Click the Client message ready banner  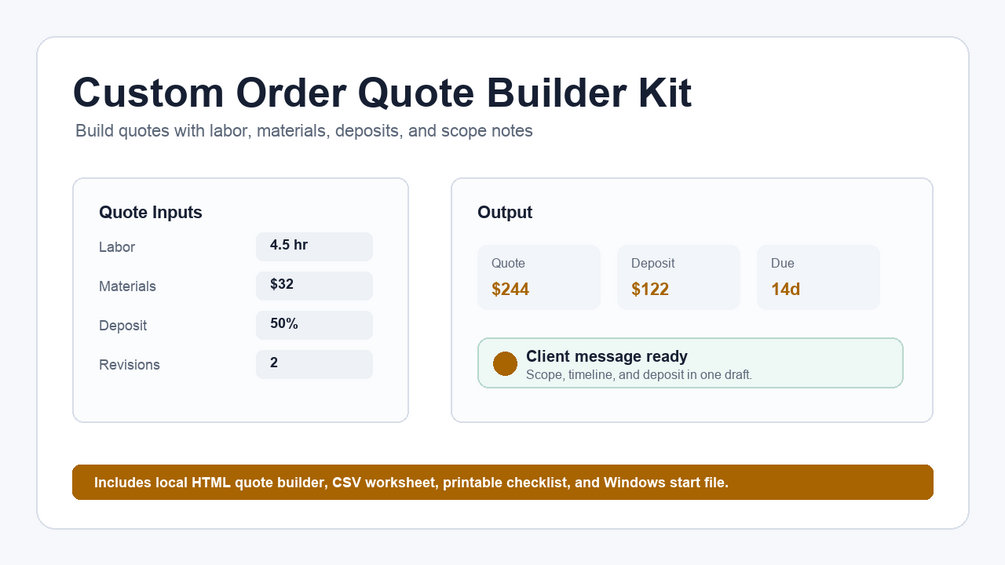[690, 363]
